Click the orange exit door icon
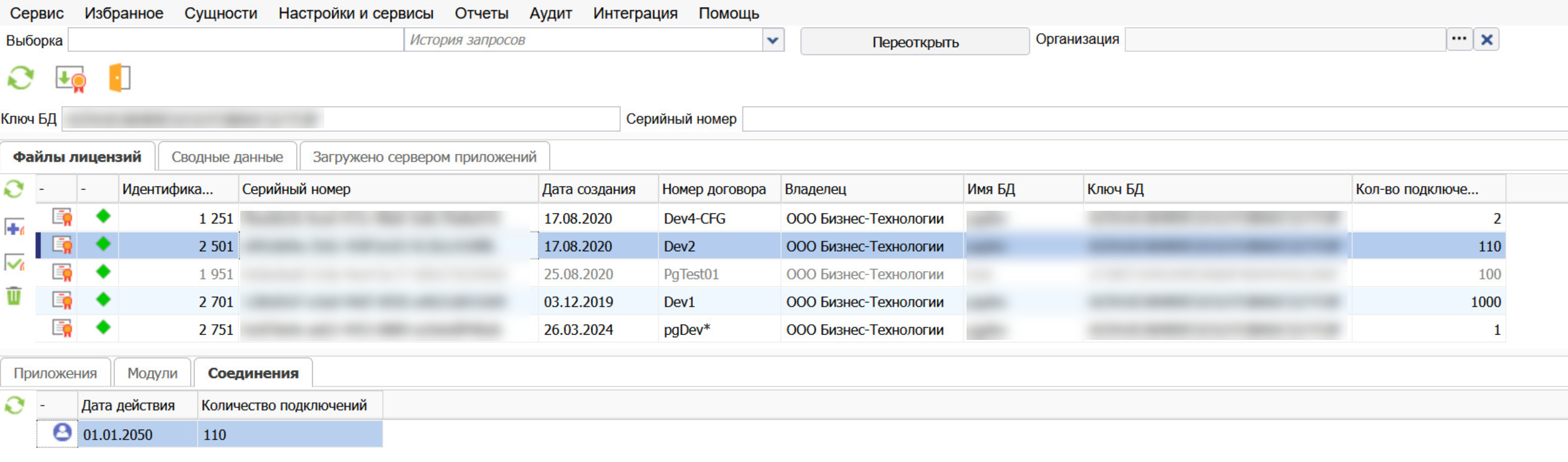This screenshot has width=1568, height=462. point(119,78)
